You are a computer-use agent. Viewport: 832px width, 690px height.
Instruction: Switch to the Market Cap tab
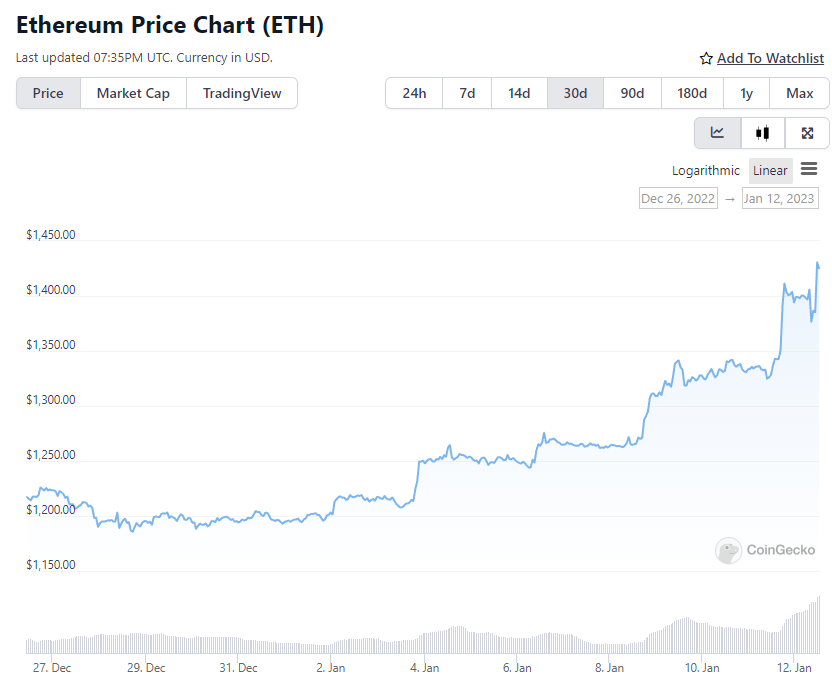click(x=133, y=93)
